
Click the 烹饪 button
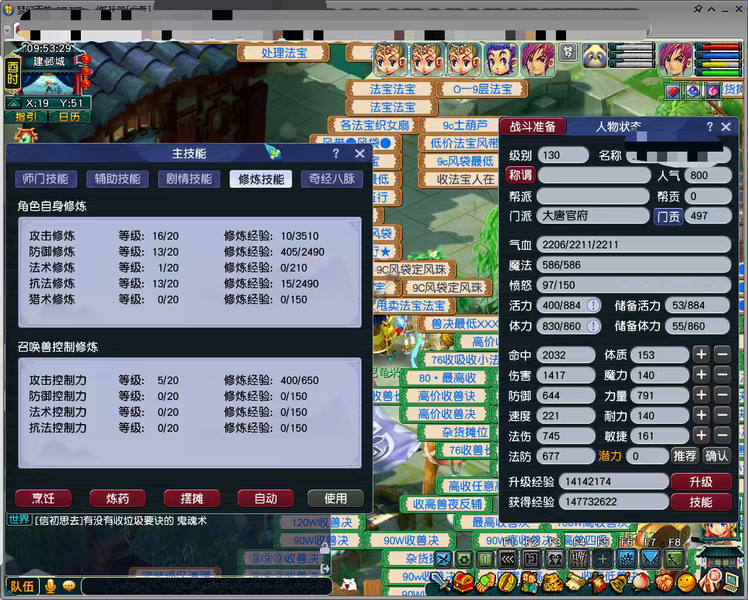[x=43, y=498]
